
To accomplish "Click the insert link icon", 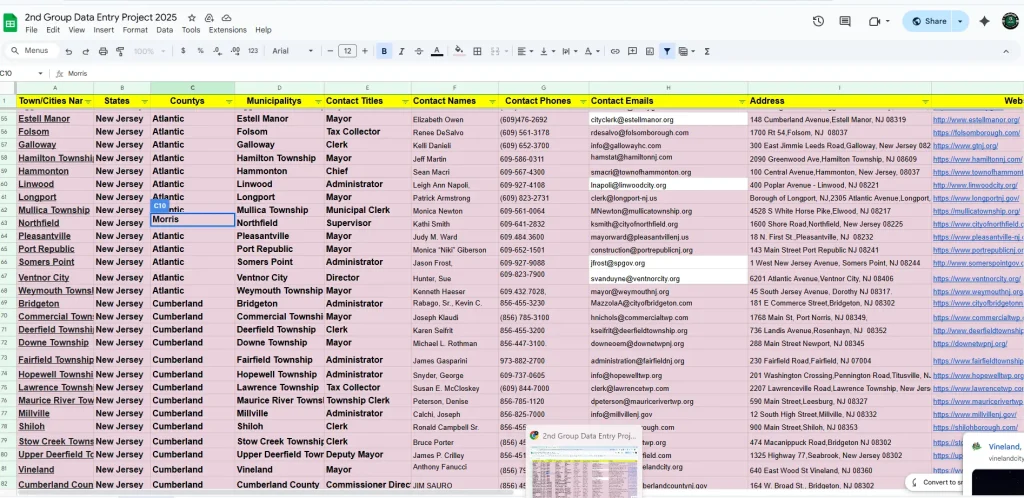I will (613, 51).
